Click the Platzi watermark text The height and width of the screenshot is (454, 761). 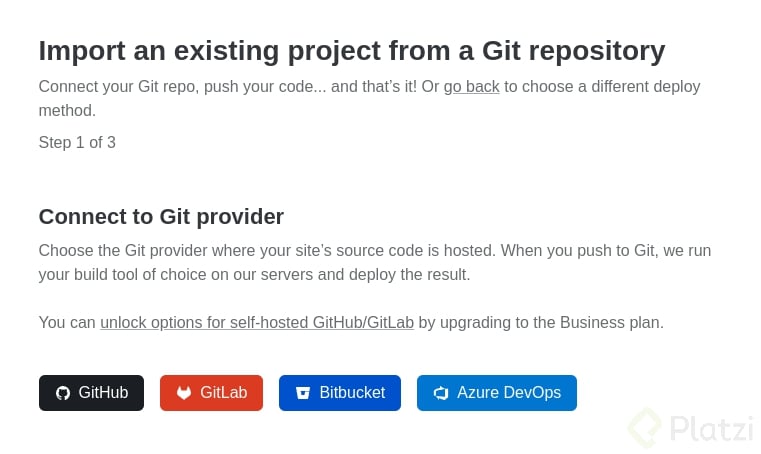pyautogui.click(x=711, y=429)
